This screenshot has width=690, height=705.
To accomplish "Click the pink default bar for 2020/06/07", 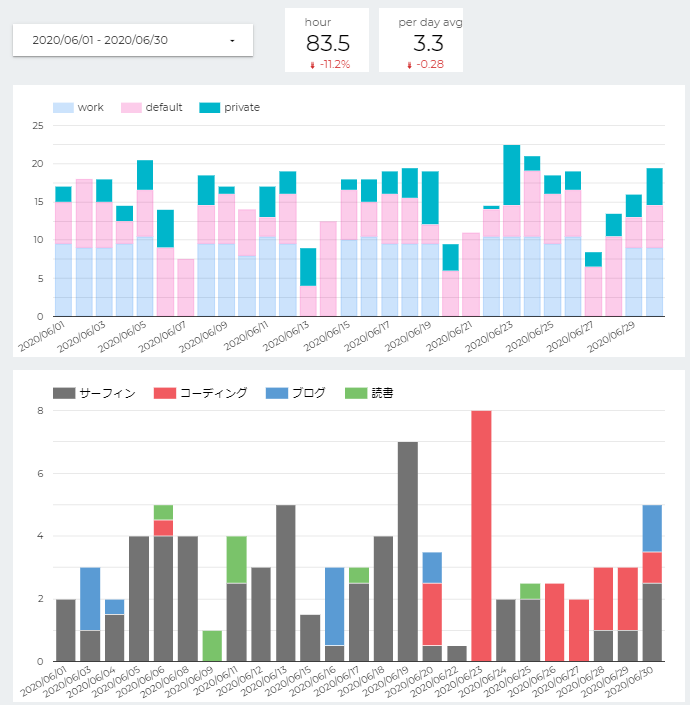I will [x=186, y=287].
